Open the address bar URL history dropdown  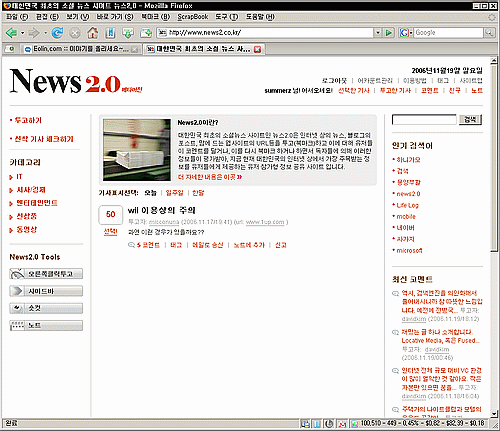click(378, 33)
